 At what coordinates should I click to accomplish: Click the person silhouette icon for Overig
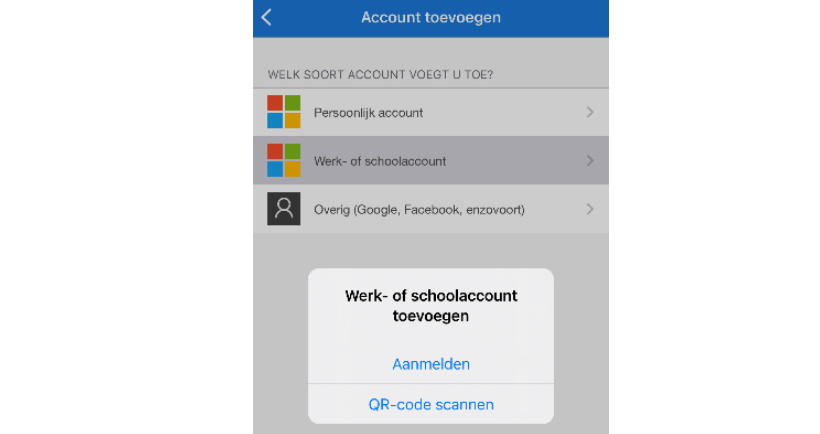(x=284, y=209)
